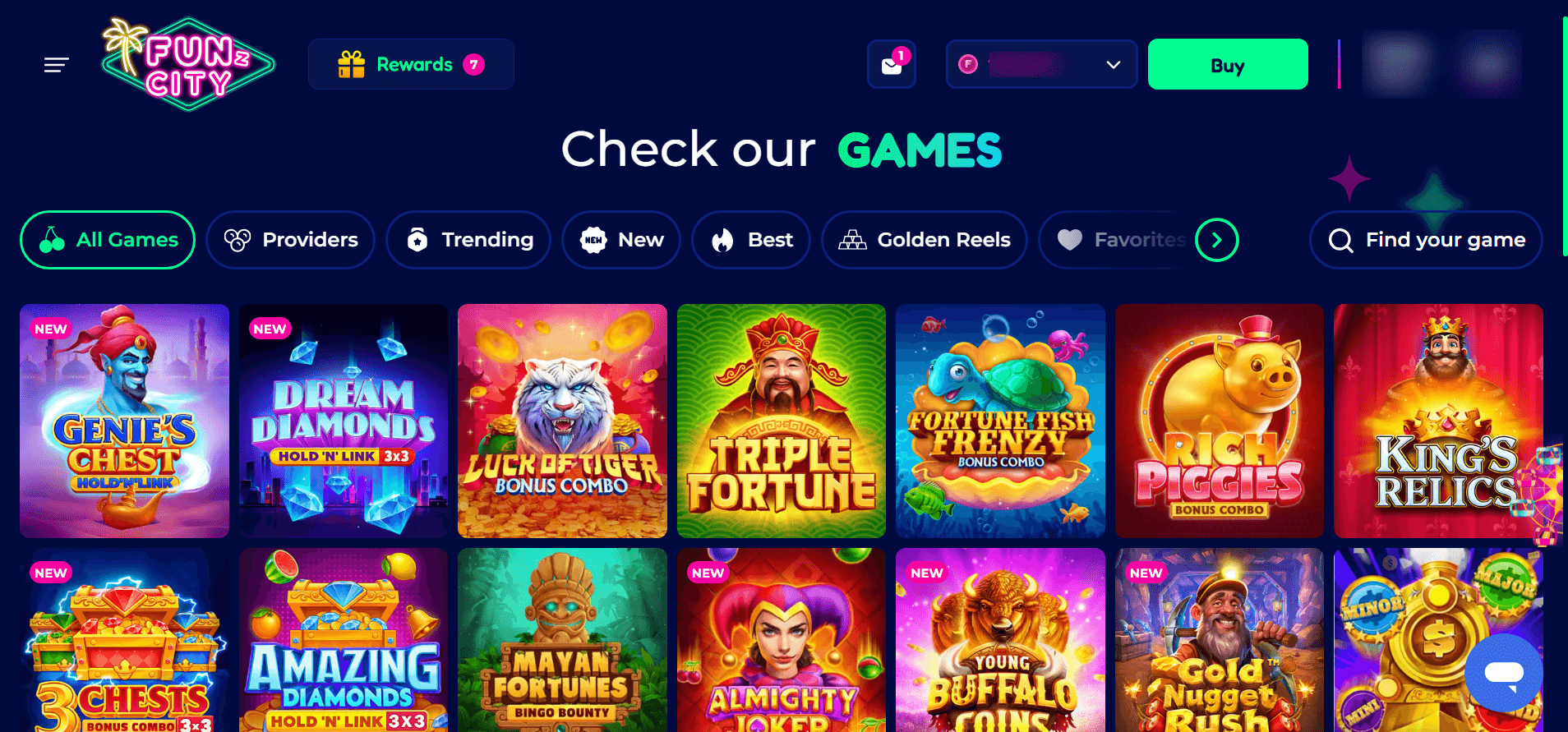
Task: Open the Trending games tab
Action: click(468, 240)
